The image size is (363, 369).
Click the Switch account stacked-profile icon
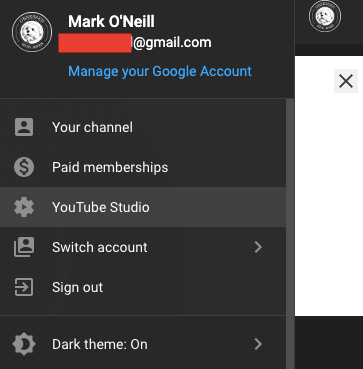click(x=24, y=247)
